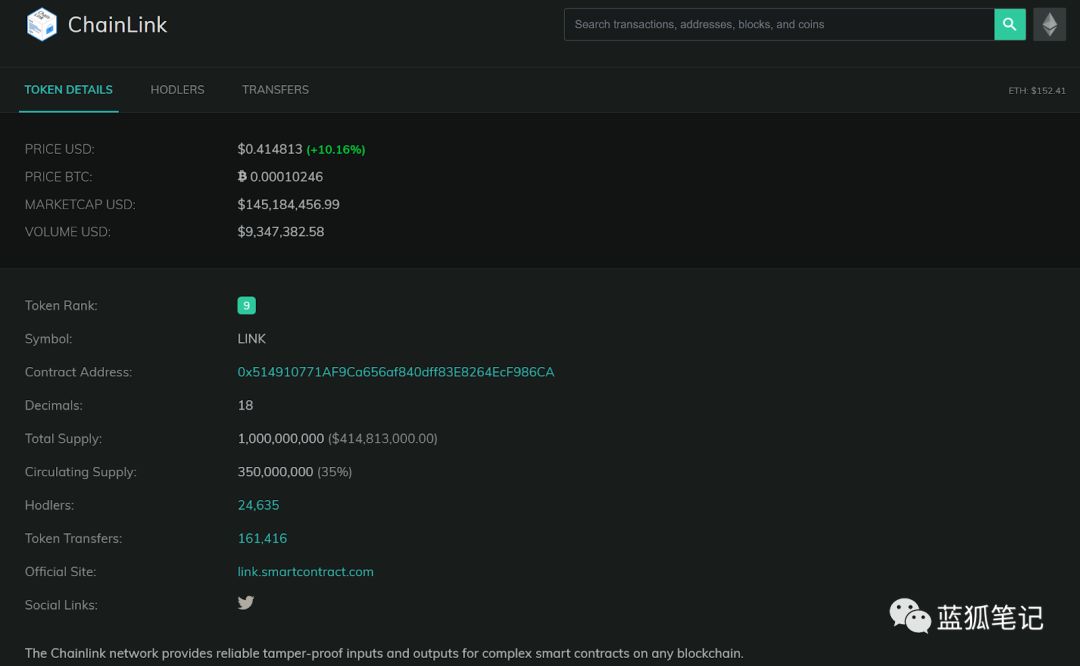The image size is (1080, 666).
Task: Focus the search transactions input field
Action: coord(779,24)
